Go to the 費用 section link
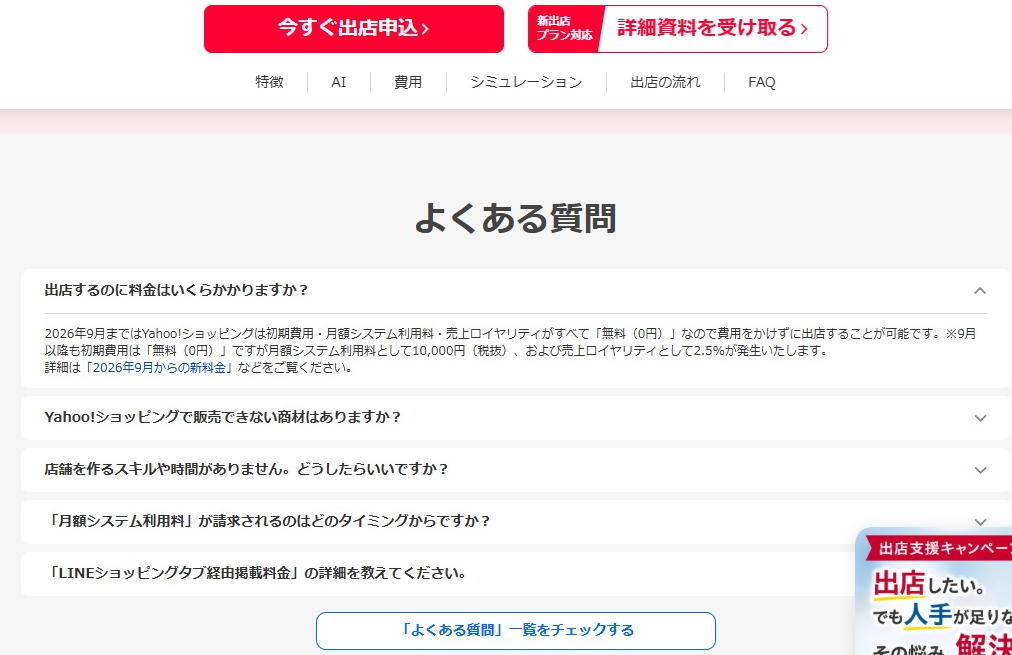 tap(408, 82)
